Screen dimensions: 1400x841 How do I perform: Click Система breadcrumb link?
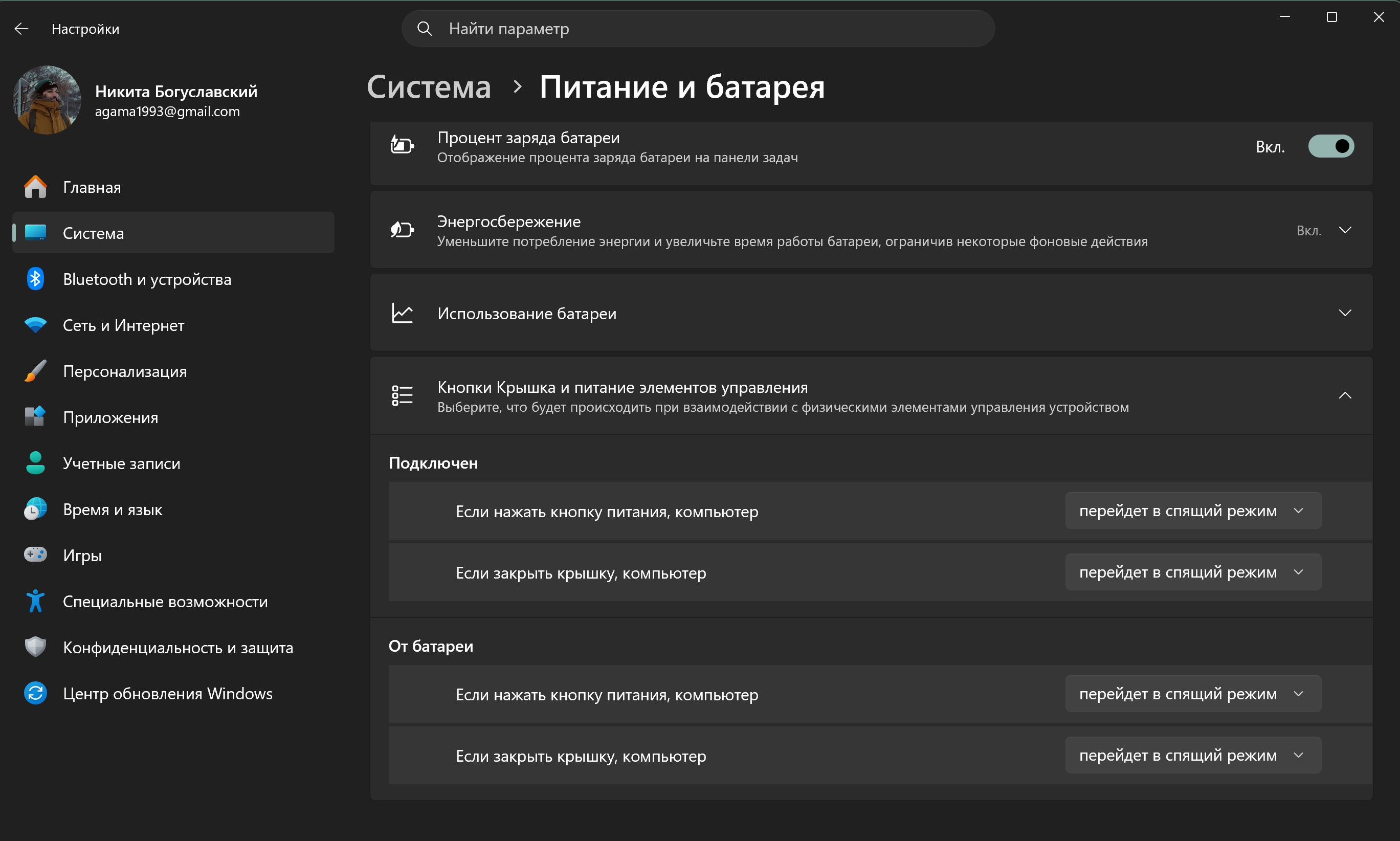coord(429,86)
